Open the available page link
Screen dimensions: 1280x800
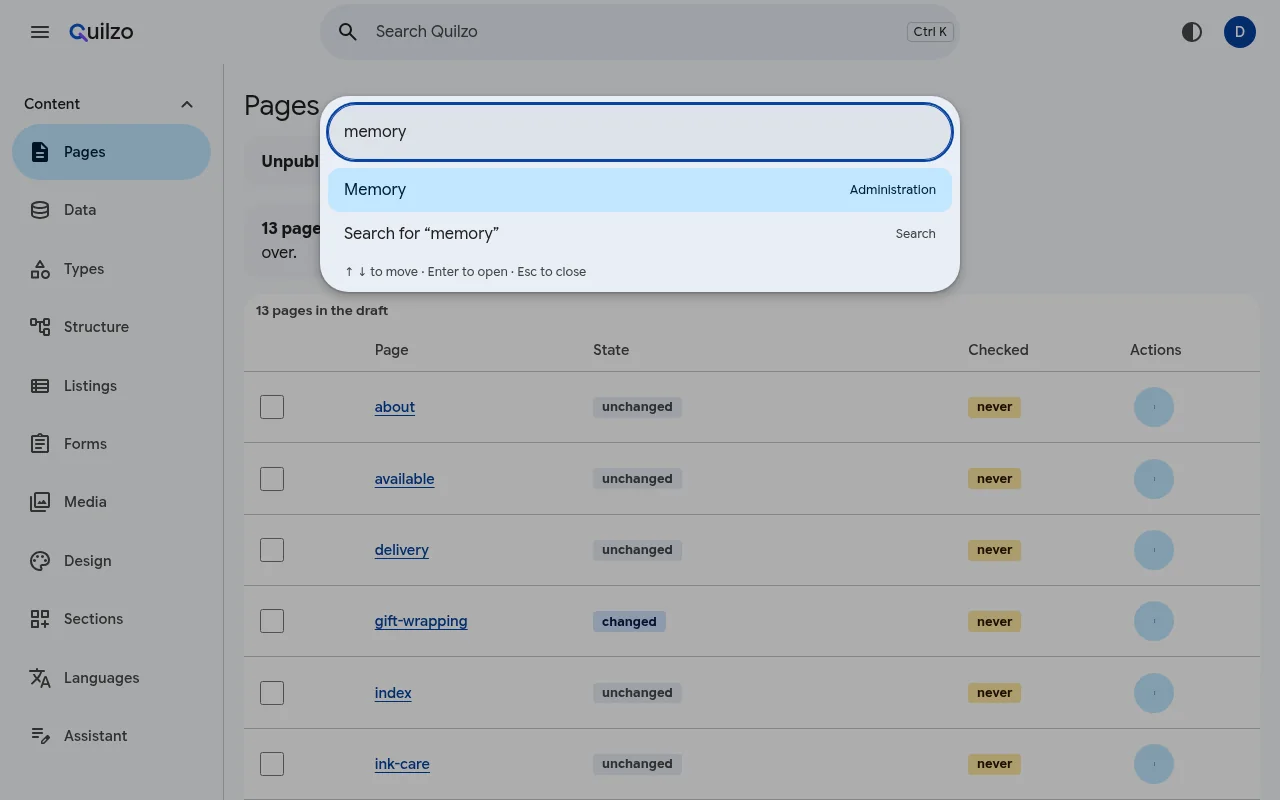tap(404, 479)
